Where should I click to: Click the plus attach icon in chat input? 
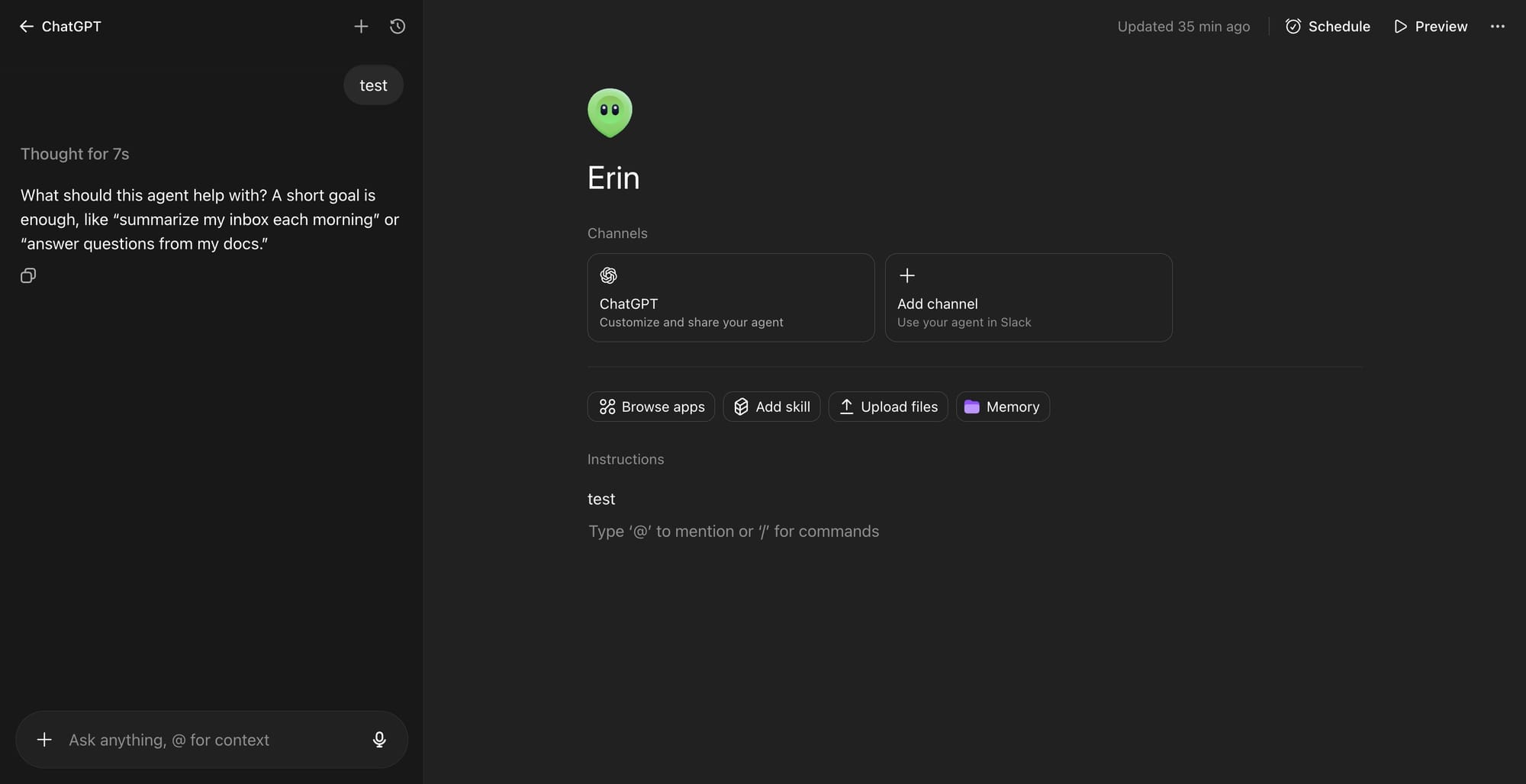coord(44,740)
